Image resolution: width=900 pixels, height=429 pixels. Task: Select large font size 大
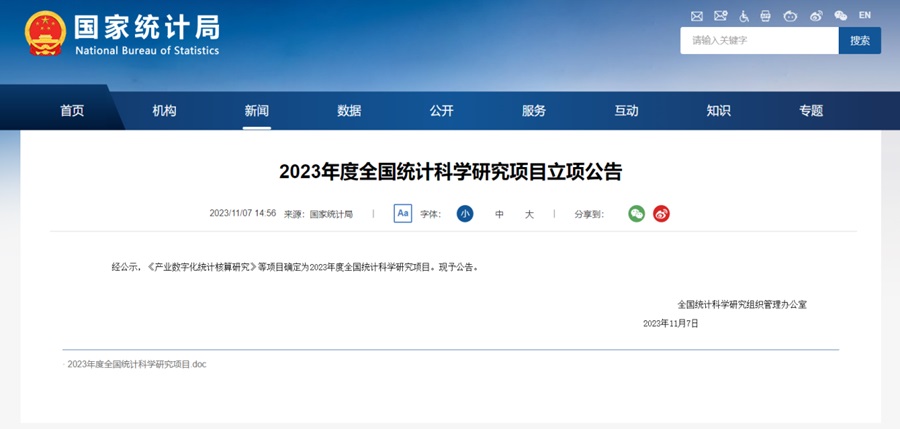530,214
